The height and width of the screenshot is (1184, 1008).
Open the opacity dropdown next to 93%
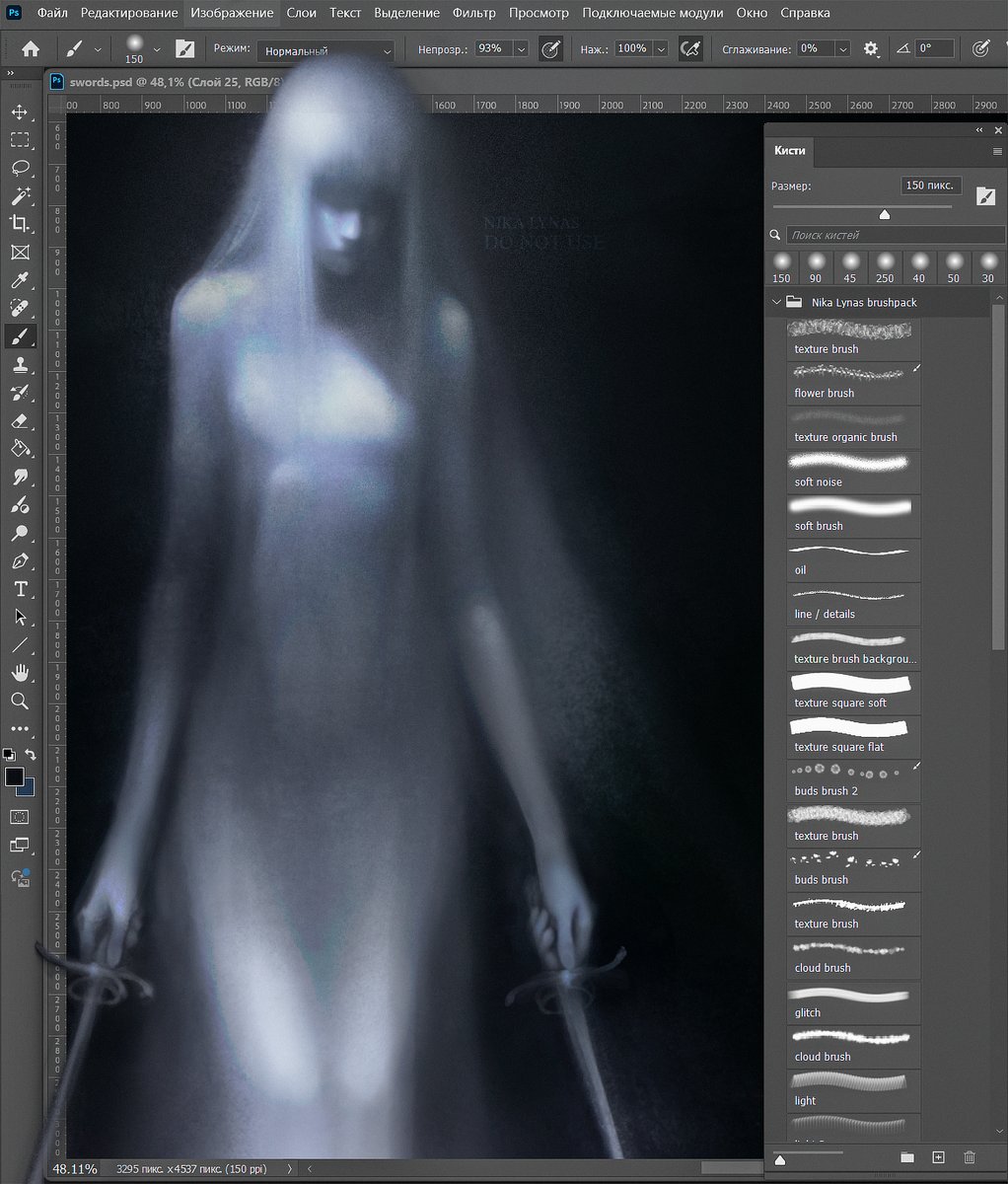pyautogui.click(x=521, y=48)
